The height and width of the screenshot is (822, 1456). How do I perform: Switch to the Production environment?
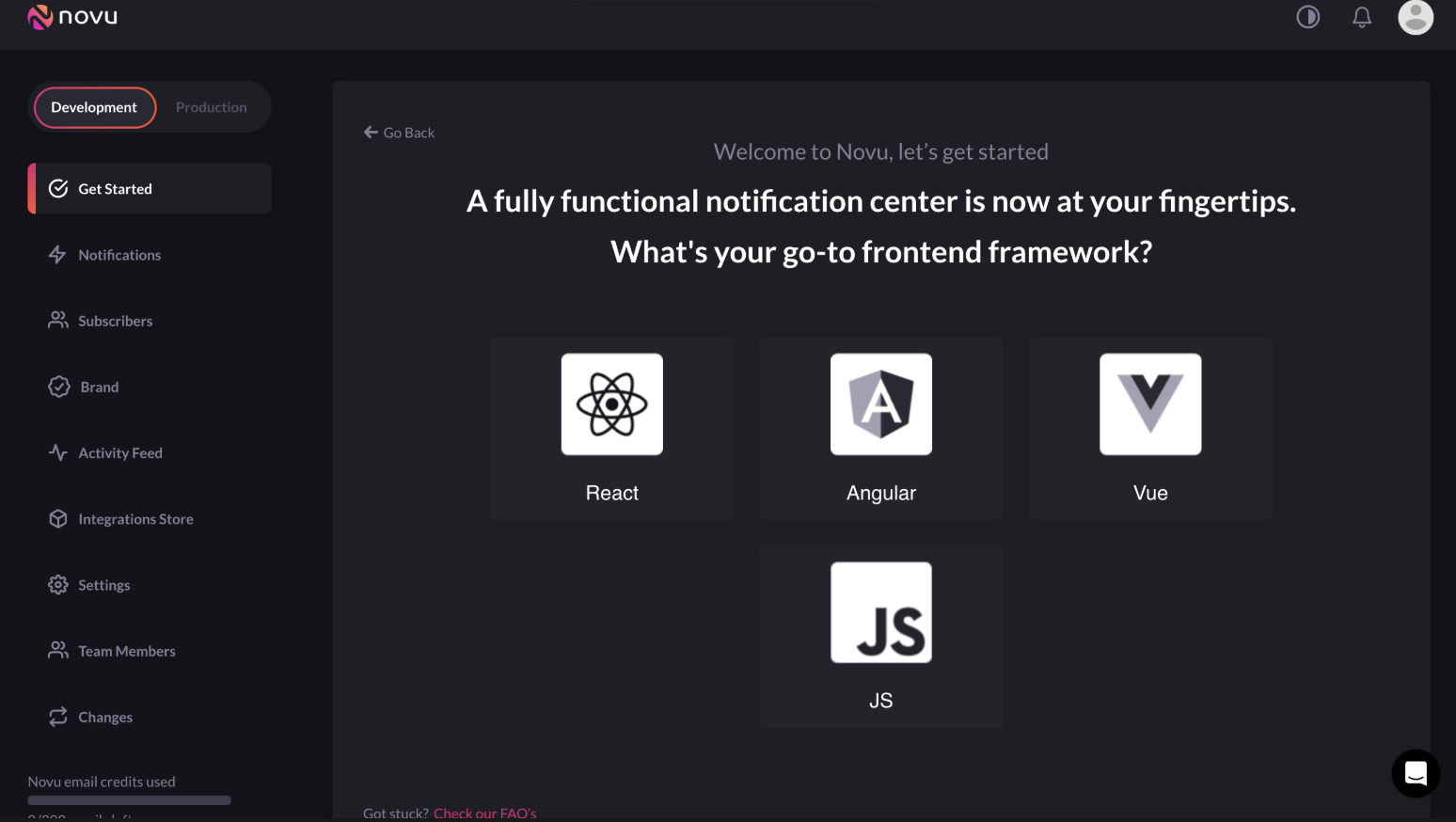click(211, 106)
